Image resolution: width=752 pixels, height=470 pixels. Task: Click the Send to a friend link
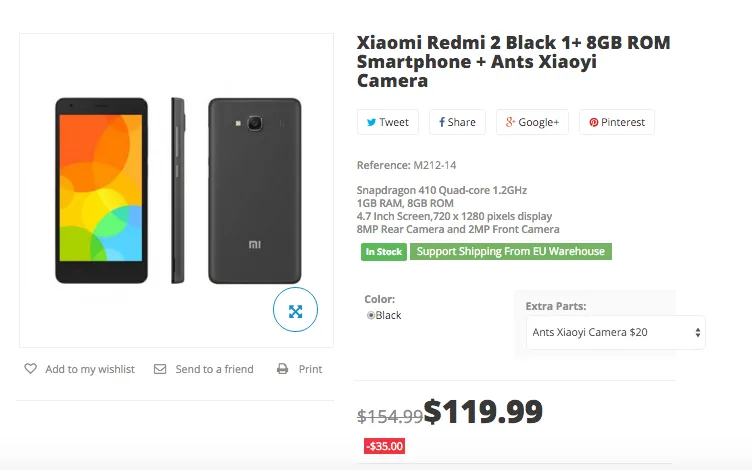pyautogui.click(x=214, y=369)
